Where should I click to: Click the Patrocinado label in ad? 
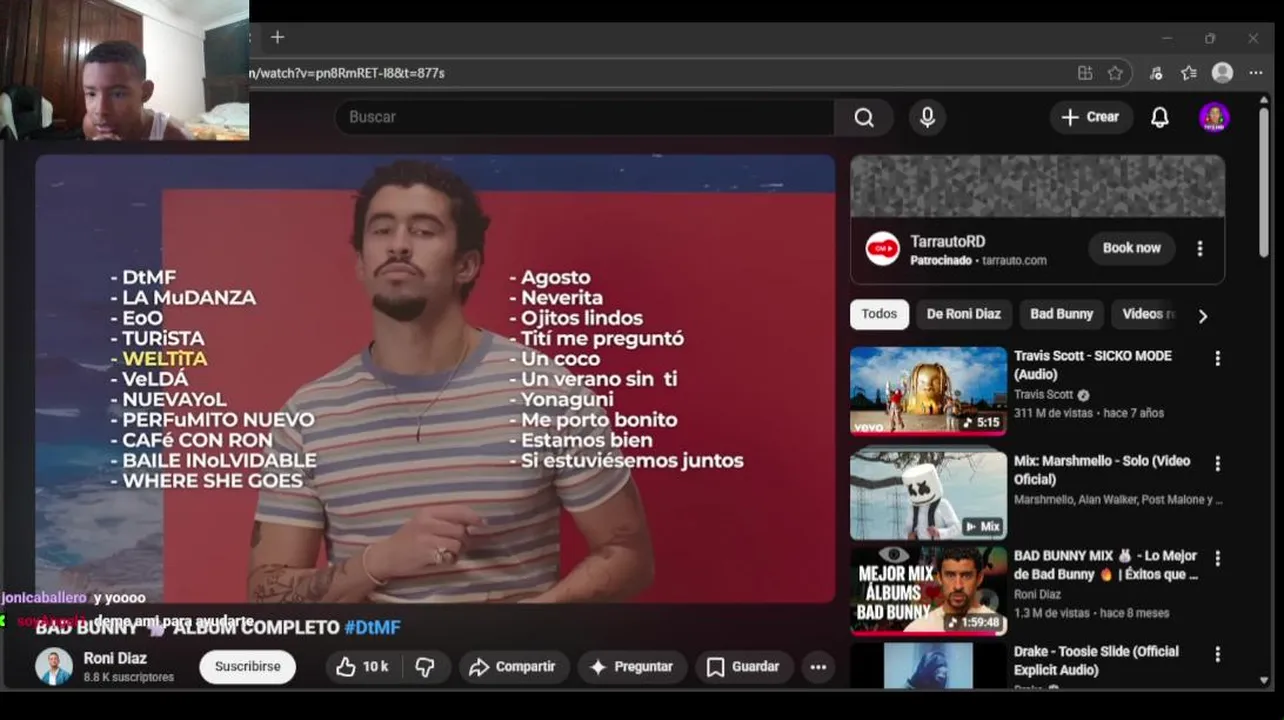pos(941,261)
